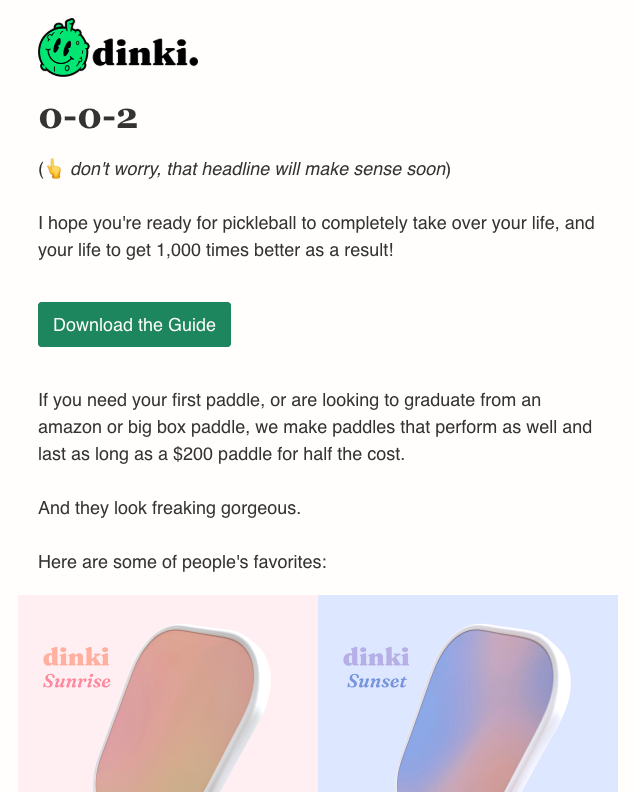Click the "1,000 times better" sentence
The width and height of the screenshot is (634, 792).
click(x=216, y=250)
